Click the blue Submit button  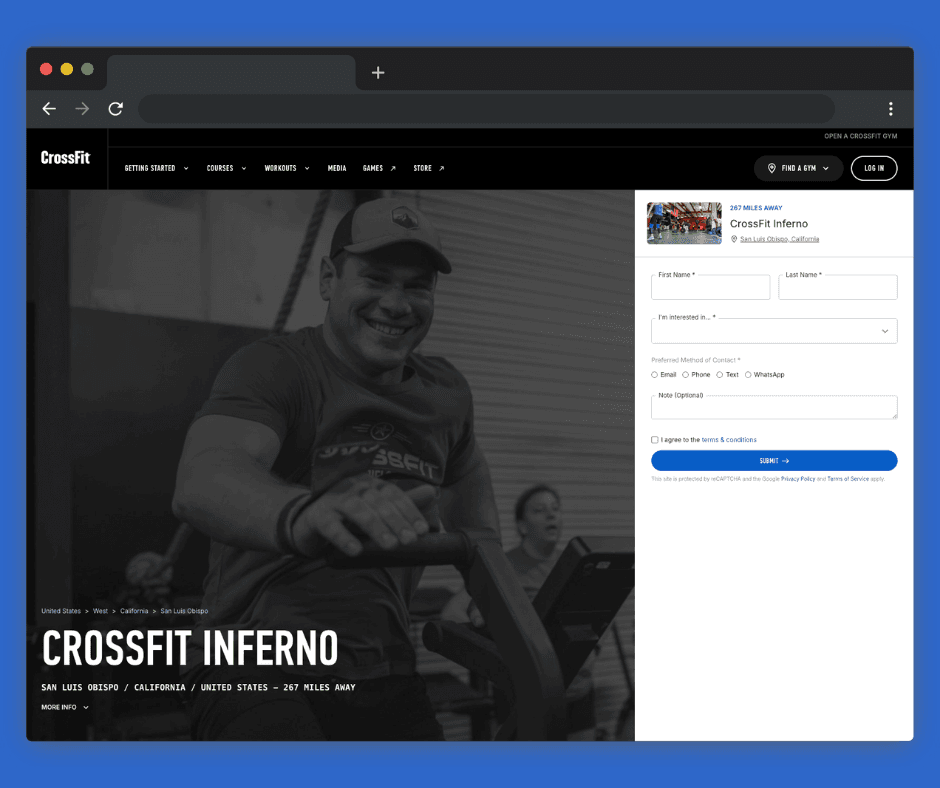pos(774,461)
